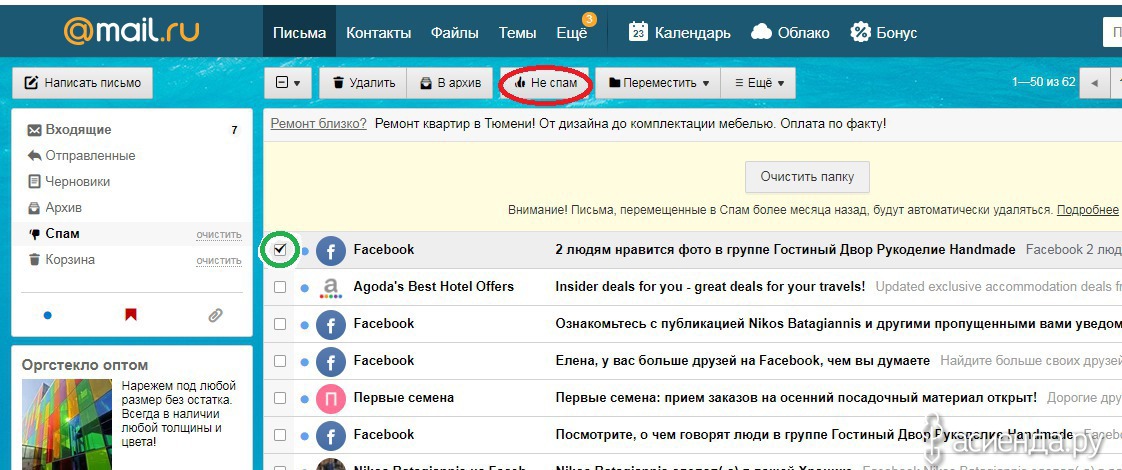Click the mail.ru logo
Image resolution: width=1122 pixels, height=470 pixels.
coord(131,31)
